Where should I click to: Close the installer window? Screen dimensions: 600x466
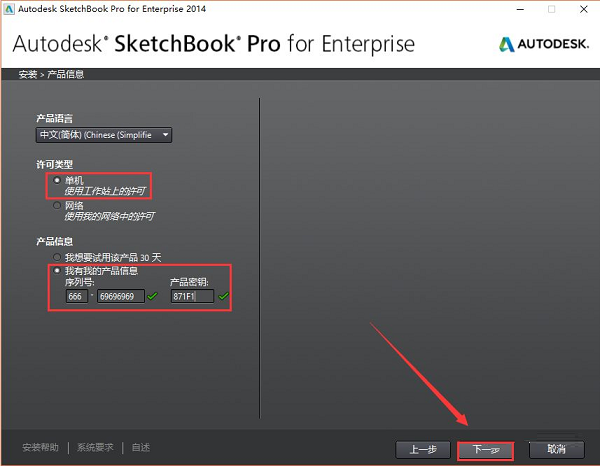584,9
